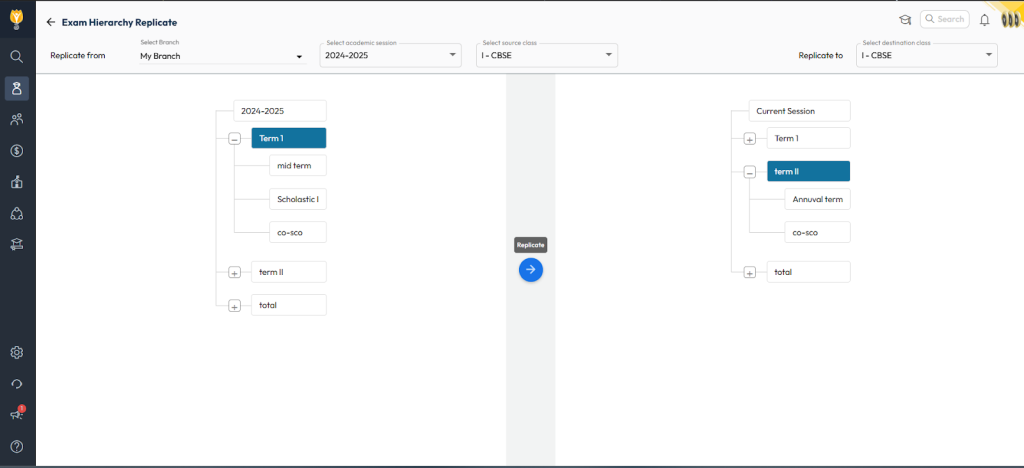
Task: Expand the source term II node
Action: point(234,273)
